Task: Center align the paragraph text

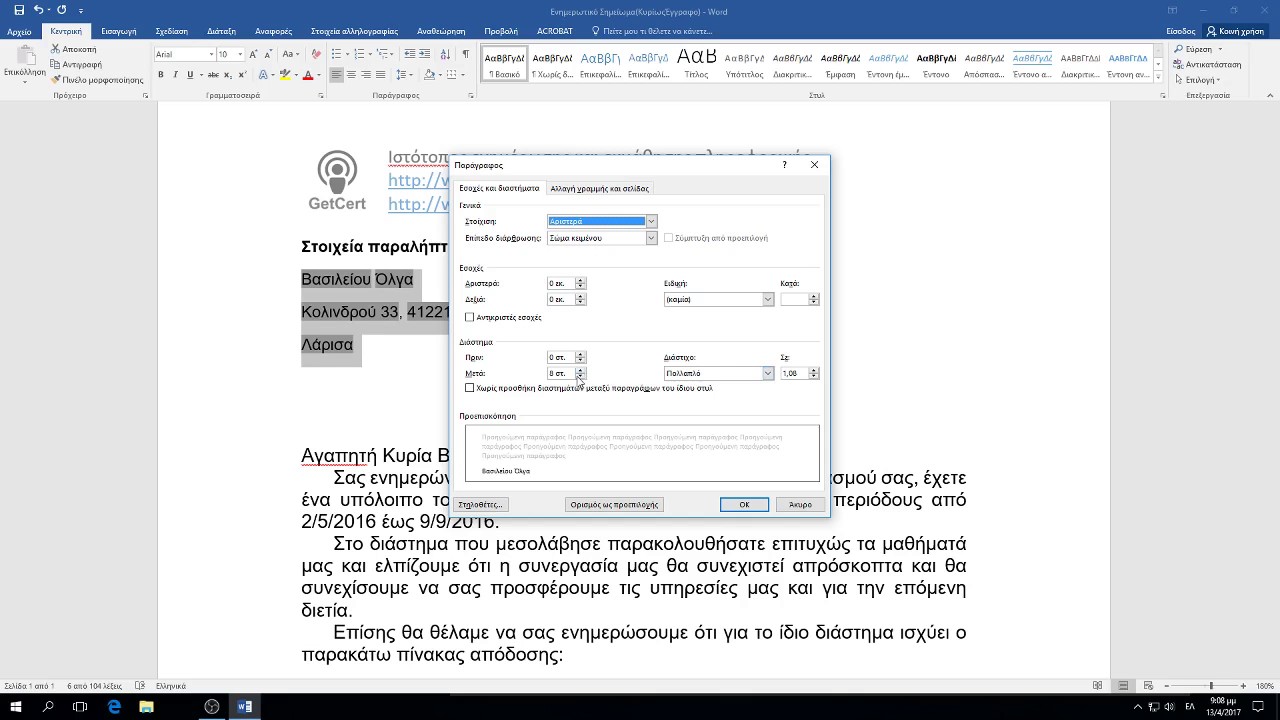Action: click(x=351, y=75)
